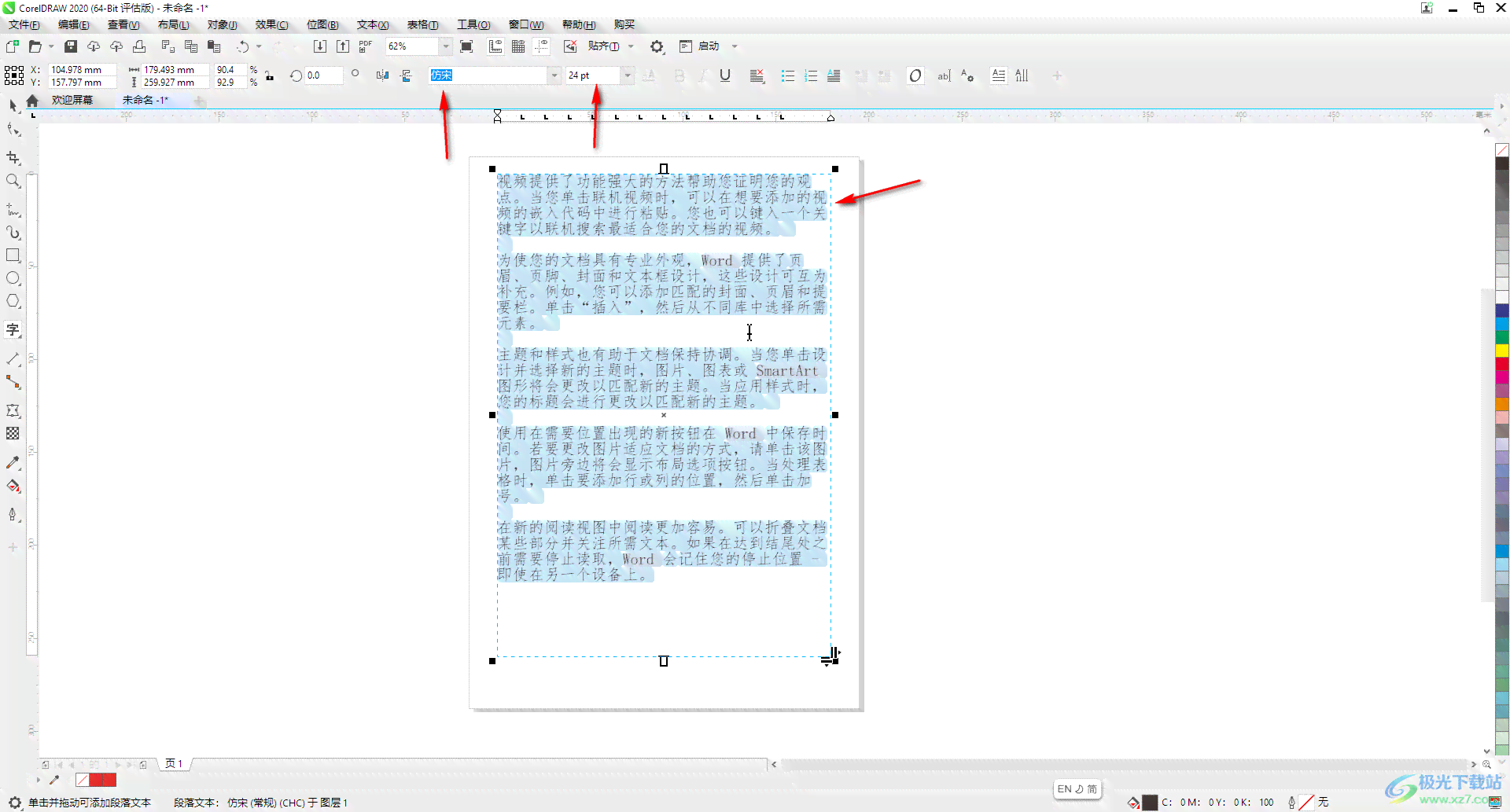Viewport: 1510px width, 812px height.
Task: Open Text properties icon with gear
Action: pyautogui.click(x=967, y=75)
